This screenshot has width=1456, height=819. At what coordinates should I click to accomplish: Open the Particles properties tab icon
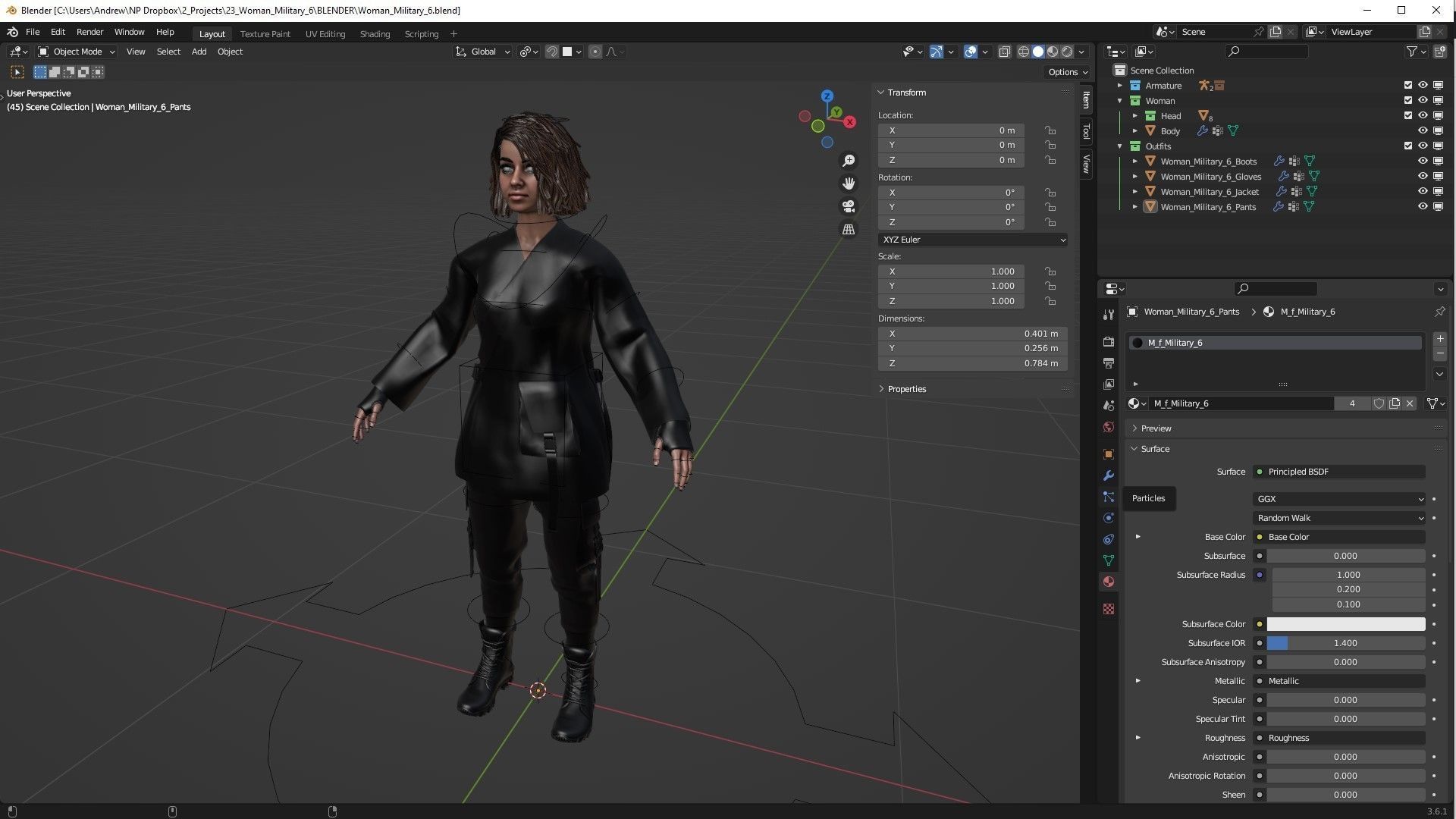[1109, 497]
